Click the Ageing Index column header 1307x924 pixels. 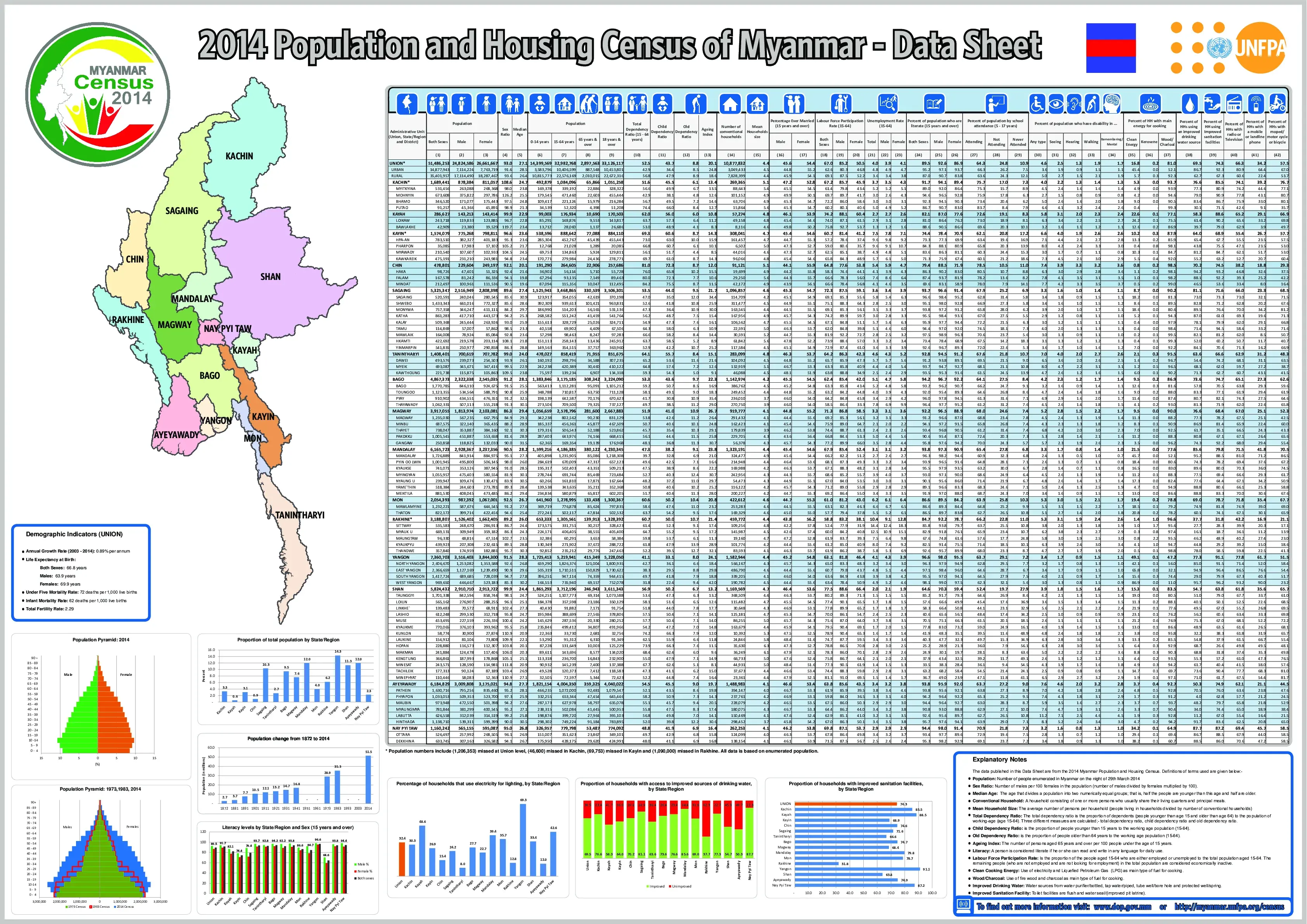pos(707,131)
